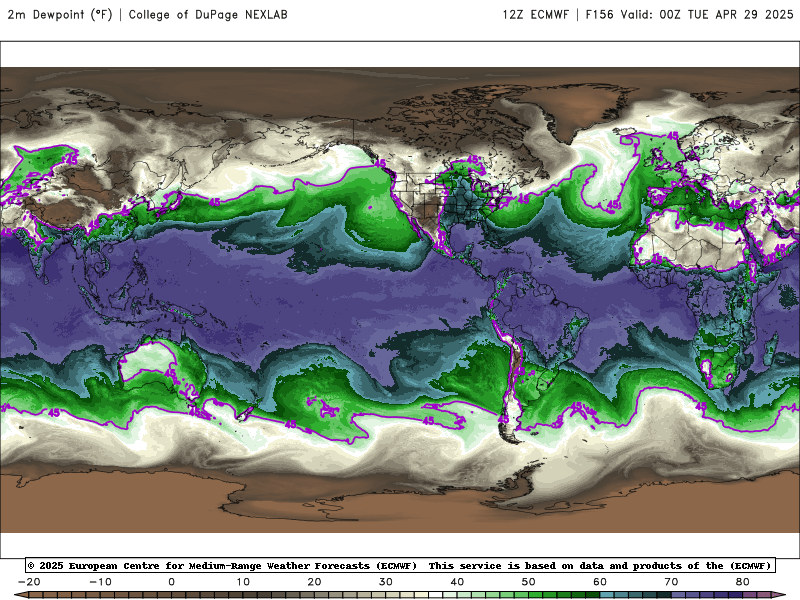The width and height of the screenshot is (800, 600).
Task: Click the '80' color scale label
Action: point(743,582)
